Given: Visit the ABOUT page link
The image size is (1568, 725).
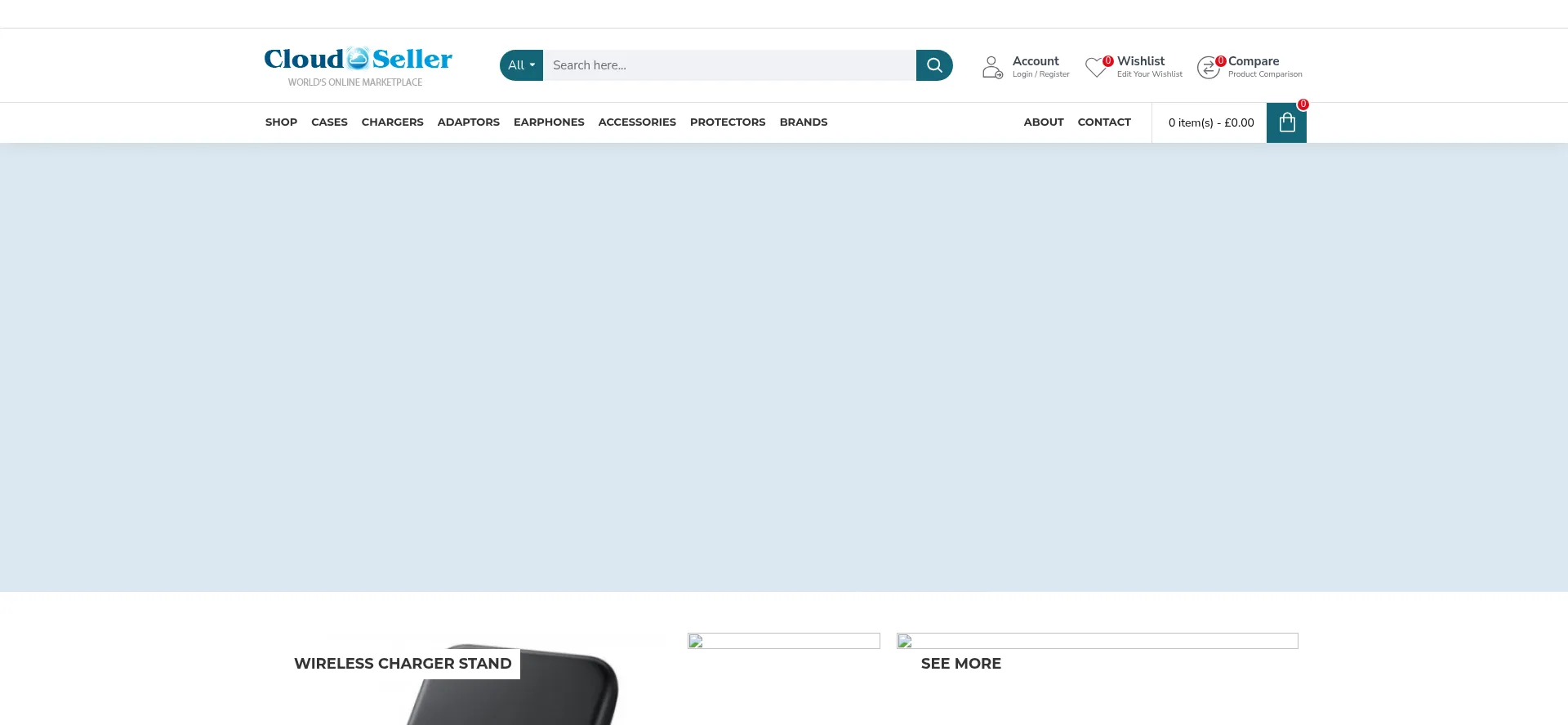Looking at the screenshot, I should (x=1043, y=122).
